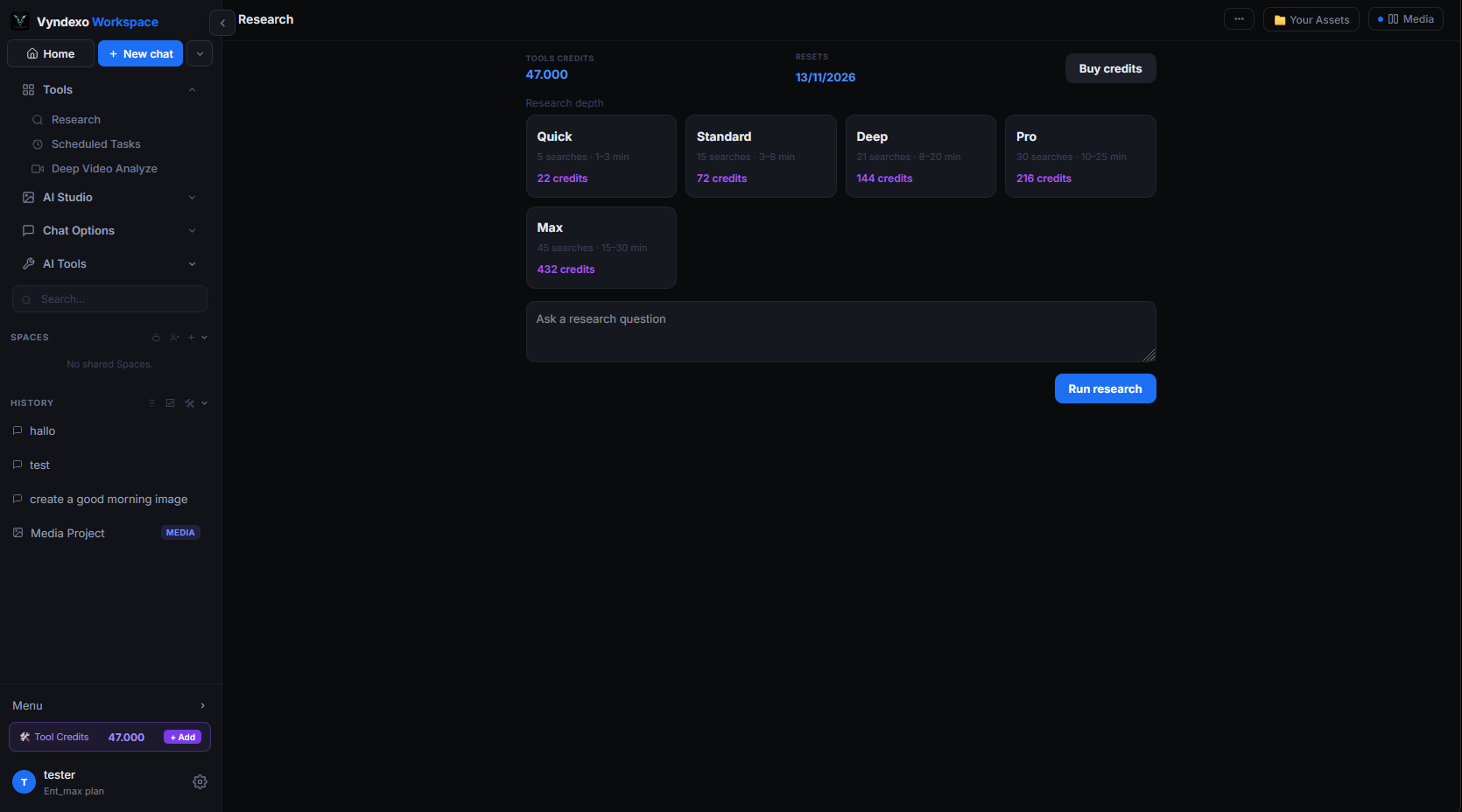Toggle the Media panel button
The width and height of the screenshot is (1462, 812).
click(1406, 19)
